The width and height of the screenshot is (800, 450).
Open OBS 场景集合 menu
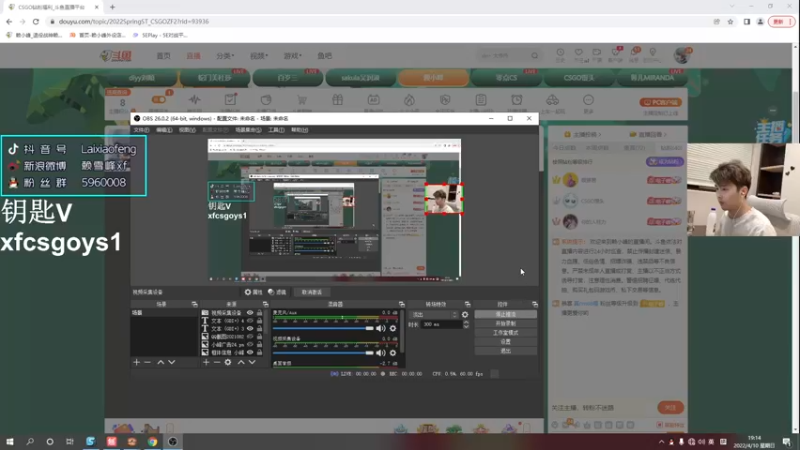(248, 130)
